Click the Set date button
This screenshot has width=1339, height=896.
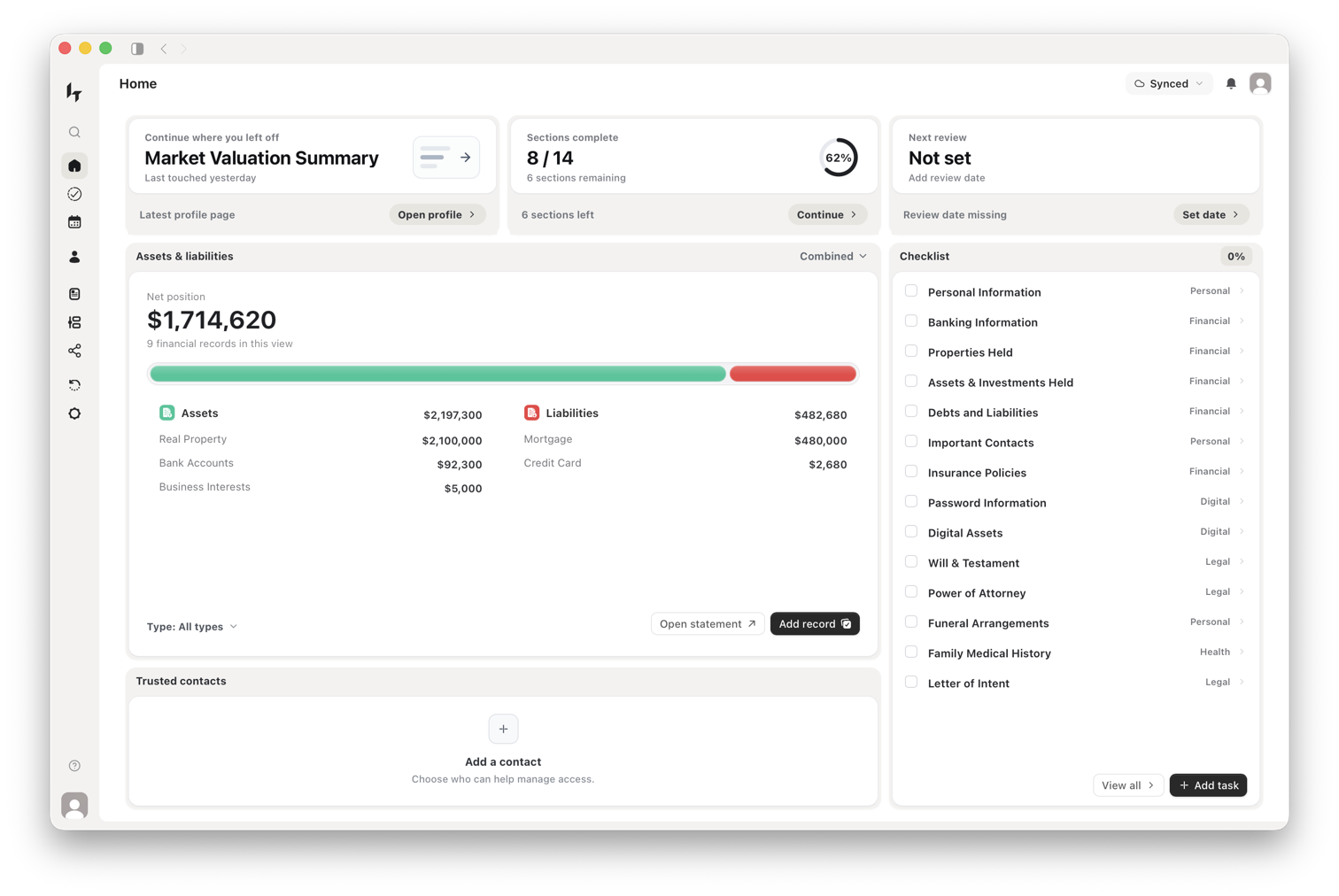1211,214
